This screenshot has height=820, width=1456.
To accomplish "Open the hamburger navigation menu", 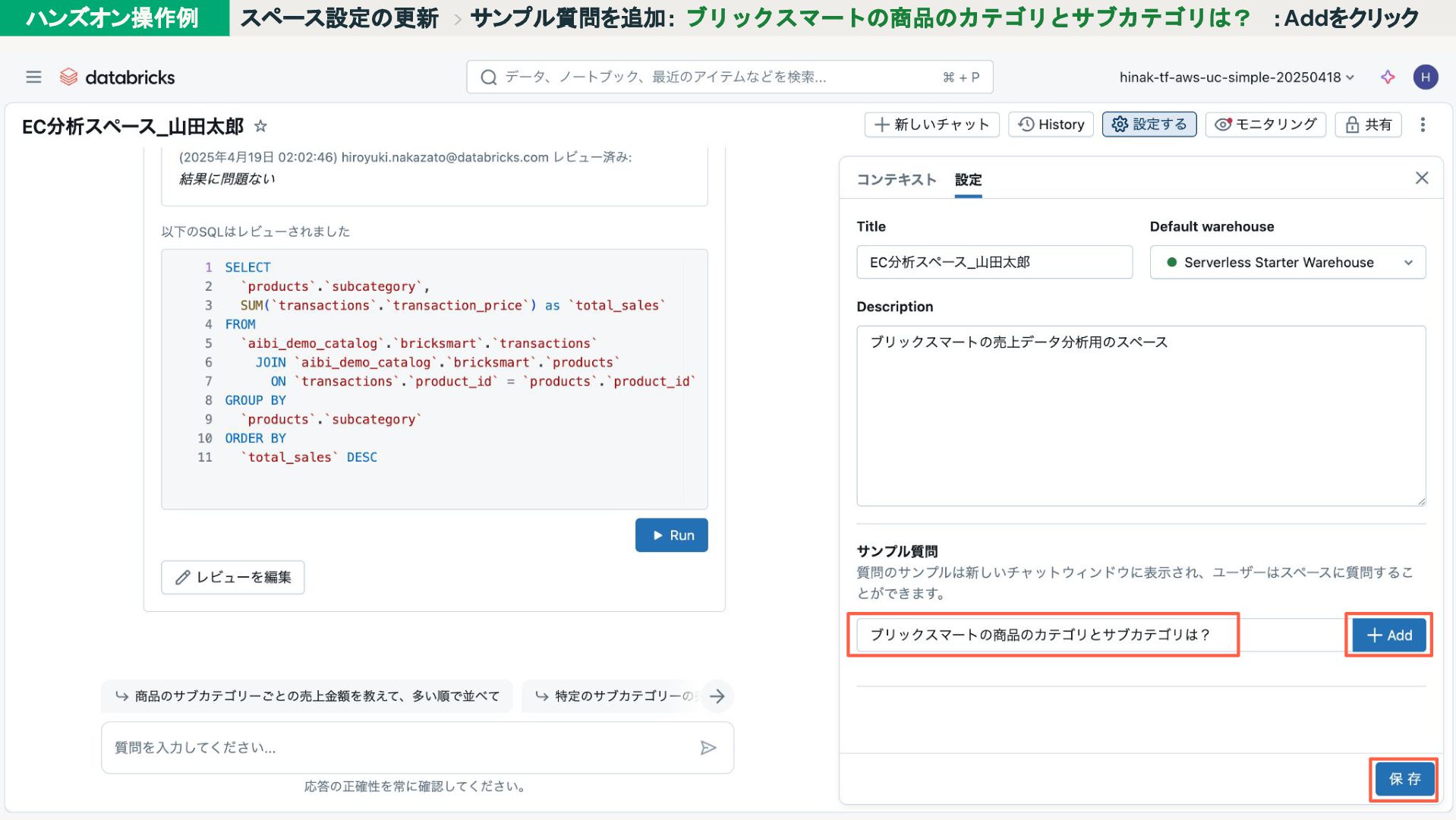I will click(33, 77).
